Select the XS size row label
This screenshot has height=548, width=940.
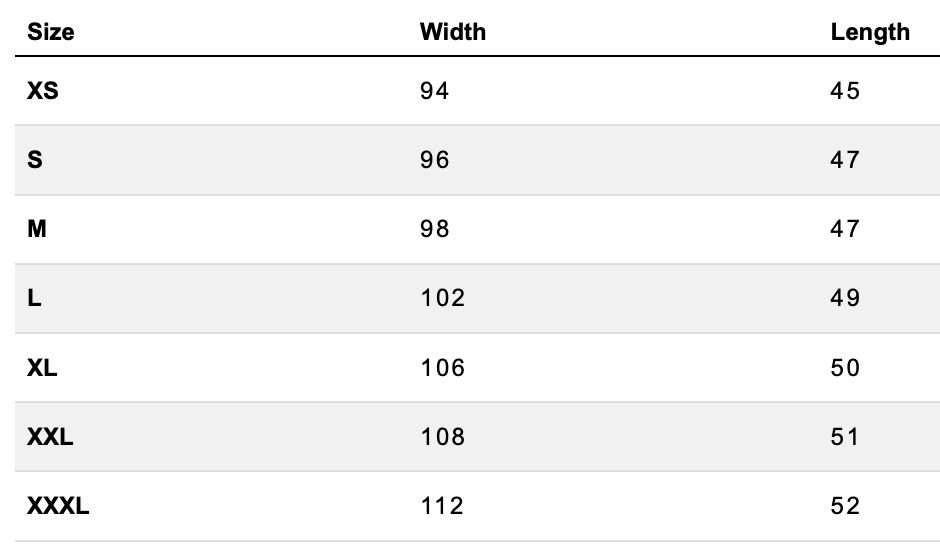[x=42, y=91]
